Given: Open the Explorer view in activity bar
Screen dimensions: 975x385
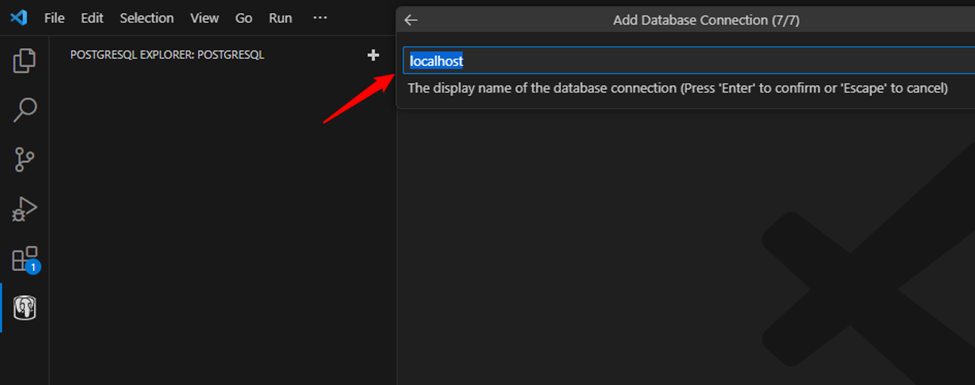Looking at the screenshot, I should pos(24,60).
